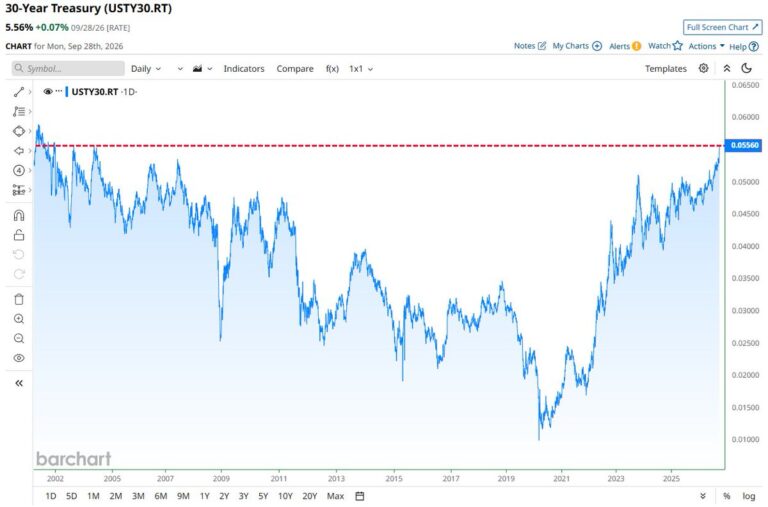Screen dimensions: 768x507
Task: Open the Templates menu
Action: 666,69
